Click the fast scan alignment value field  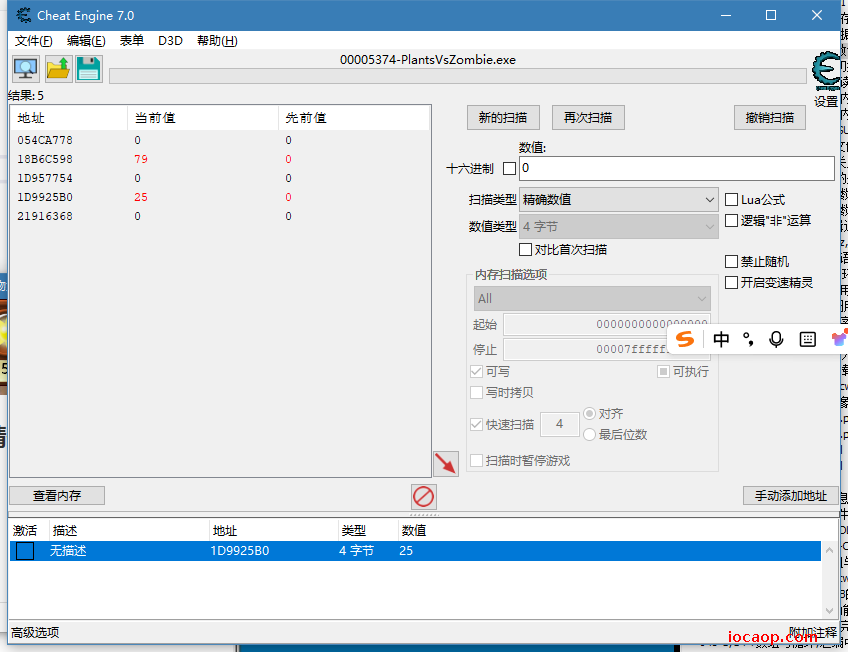(560, 424)
